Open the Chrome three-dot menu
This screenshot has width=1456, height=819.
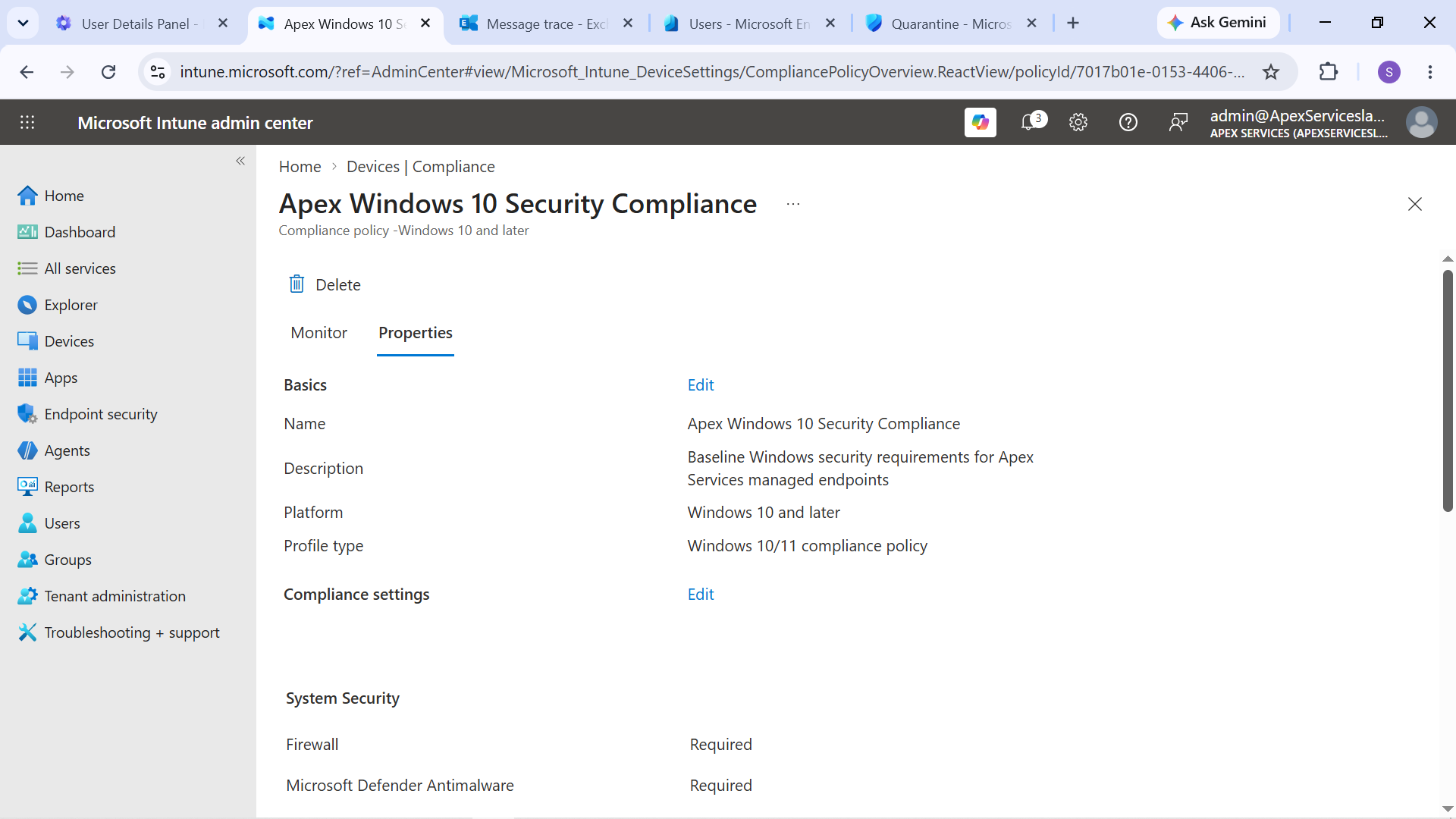1429,72
